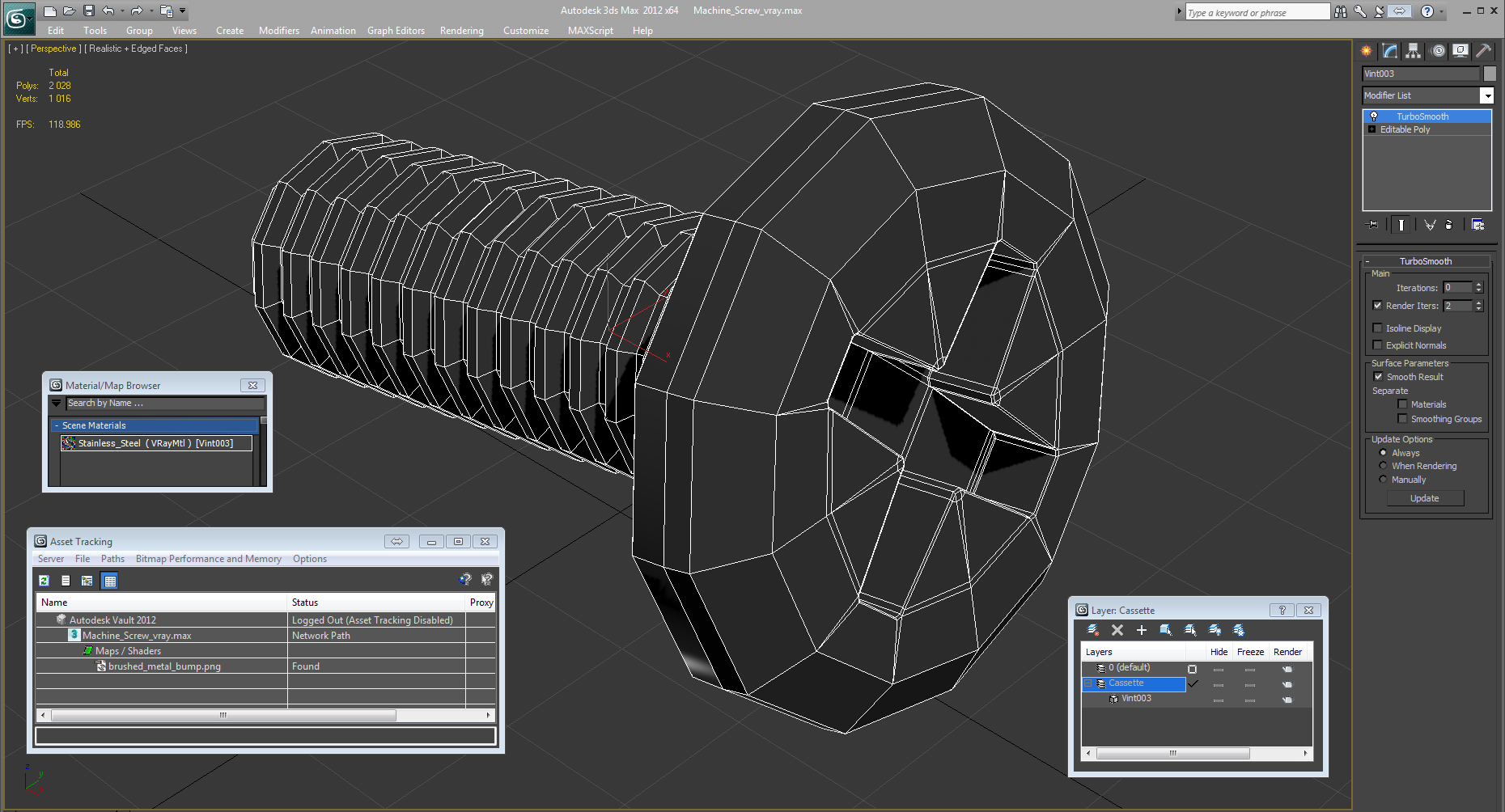Click the binoculars search icon
The width and height of the screenshot is (1505, 812).
1341,11
